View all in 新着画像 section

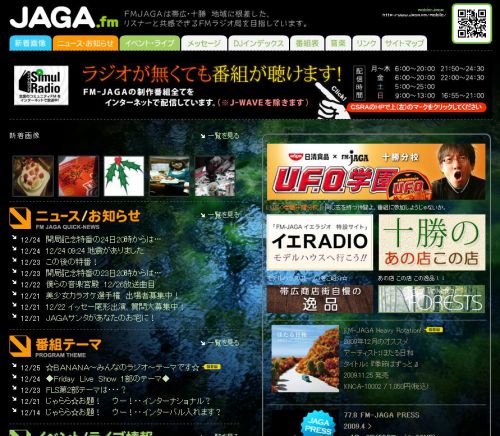[220, 136]
